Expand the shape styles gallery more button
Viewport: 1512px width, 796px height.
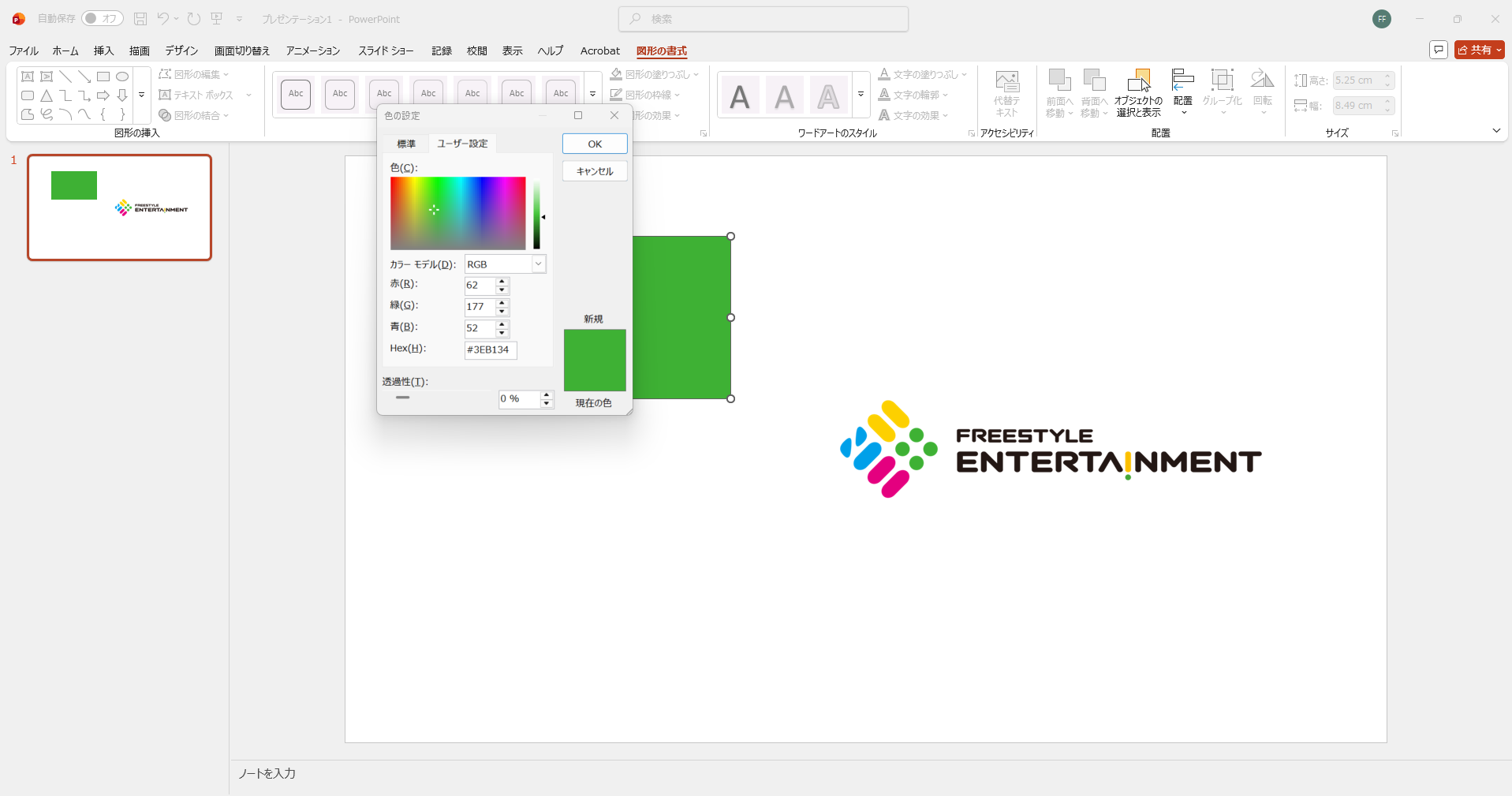point(592,94)
